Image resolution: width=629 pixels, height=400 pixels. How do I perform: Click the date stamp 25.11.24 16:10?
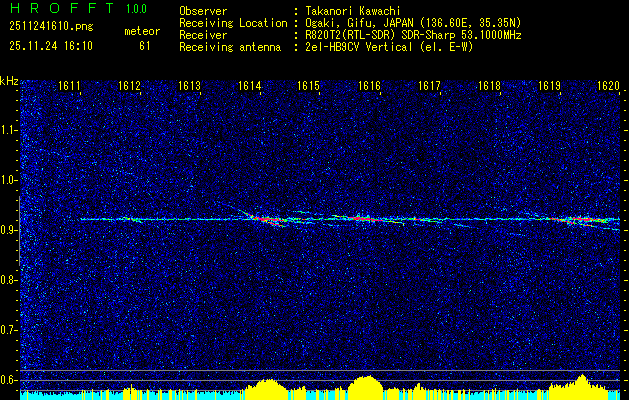pos(51,46)
